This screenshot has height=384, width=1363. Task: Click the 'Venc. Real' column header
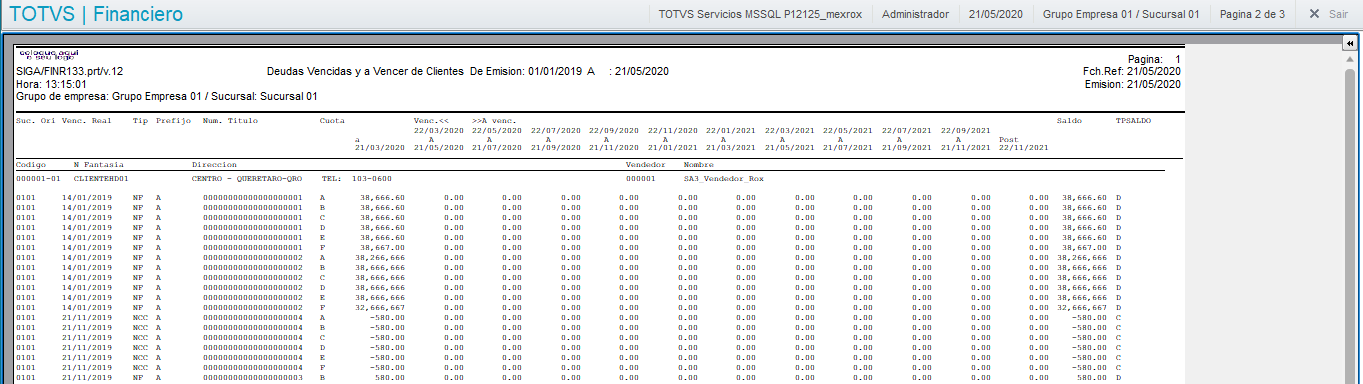pos(86,120)
